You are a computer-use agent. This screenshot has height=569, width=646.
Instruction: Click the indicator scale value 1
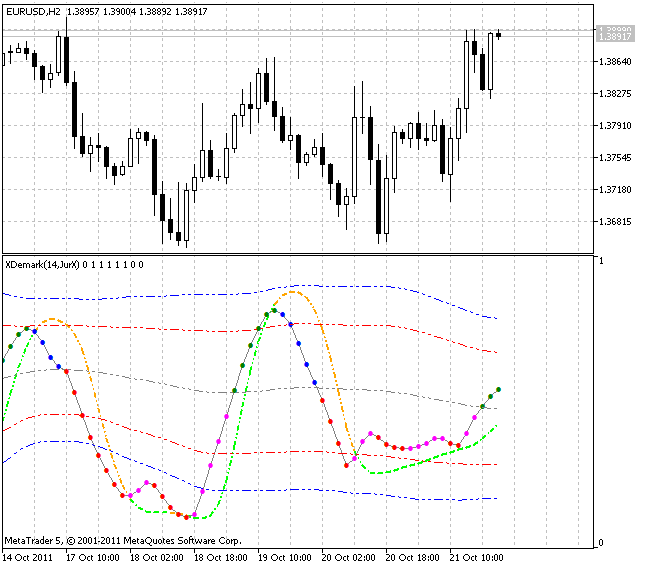coord(600,261)
